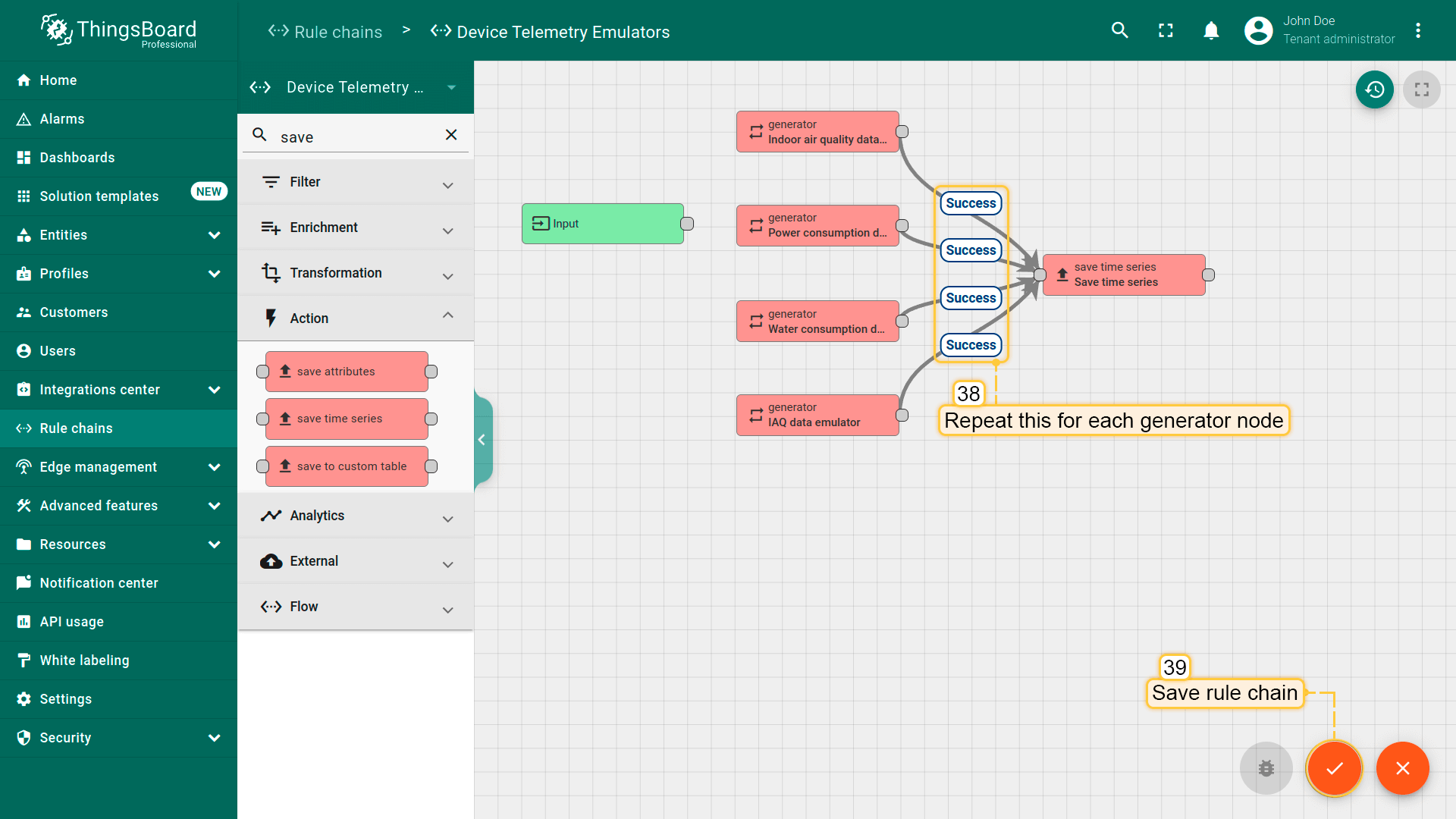
Task: Go to Notification center in sidebar
Action: coord(99,583)
